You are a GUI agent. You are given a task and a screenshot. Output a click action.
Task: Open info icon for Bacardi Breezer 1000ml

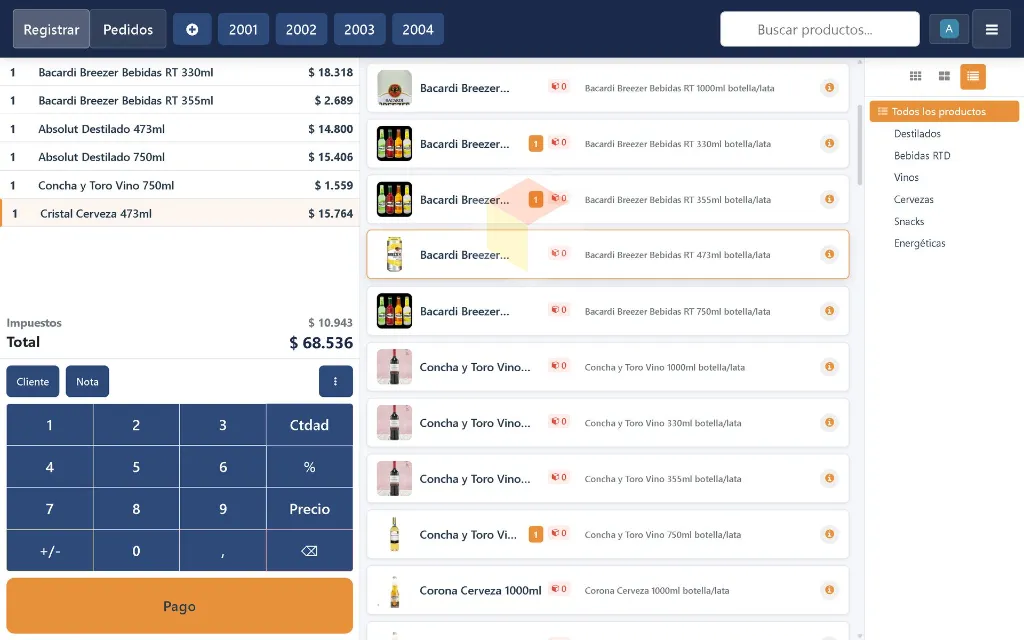tap(829, 88)
